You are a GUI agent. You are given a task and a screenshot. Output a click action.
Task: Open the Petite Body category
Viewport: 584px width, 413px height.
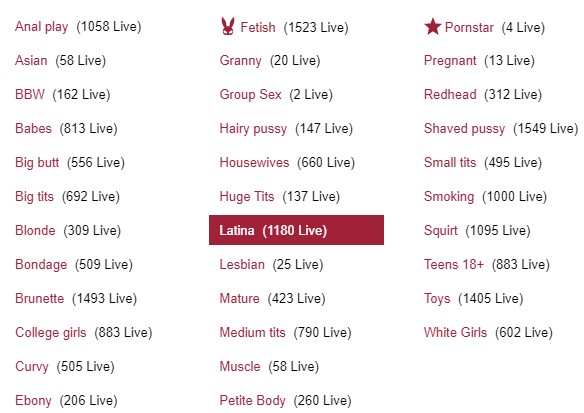pyautogui.click(x=253, y=400)
